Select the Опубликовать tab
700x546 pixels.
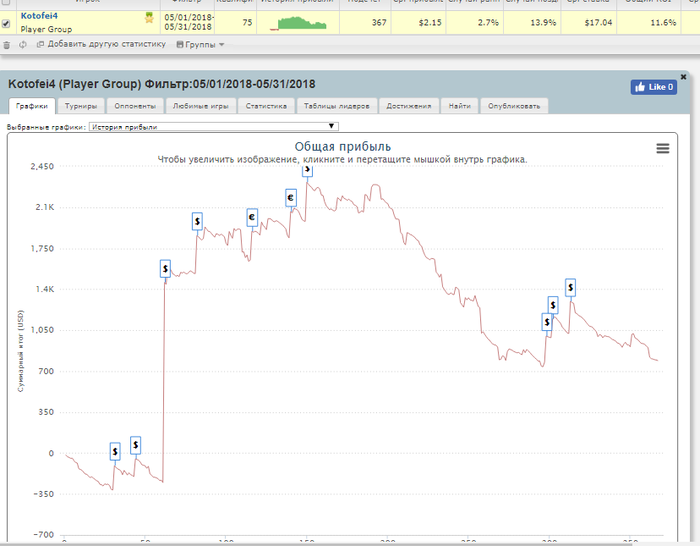click(514, 106)
